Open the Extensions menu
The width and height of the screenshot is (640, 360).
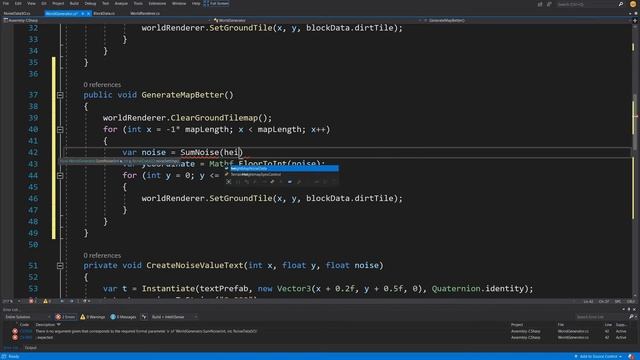tap(157, 3)
